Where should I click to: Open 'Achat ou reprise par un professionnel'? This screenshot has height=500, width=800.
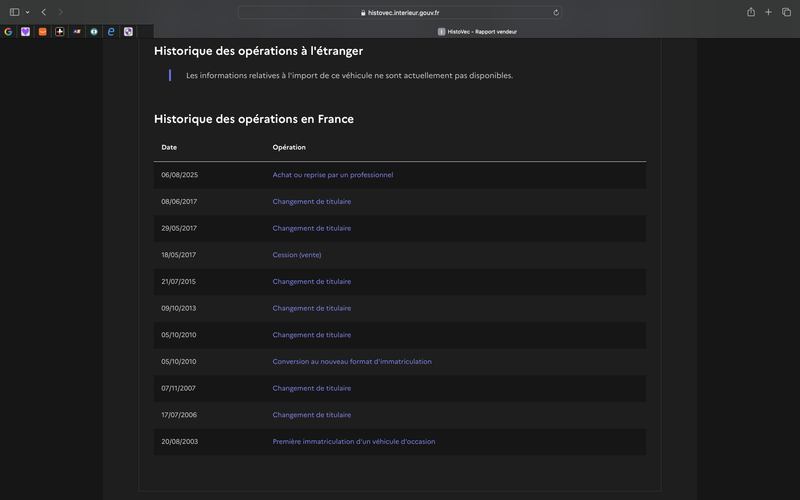[x=333, y=175]
